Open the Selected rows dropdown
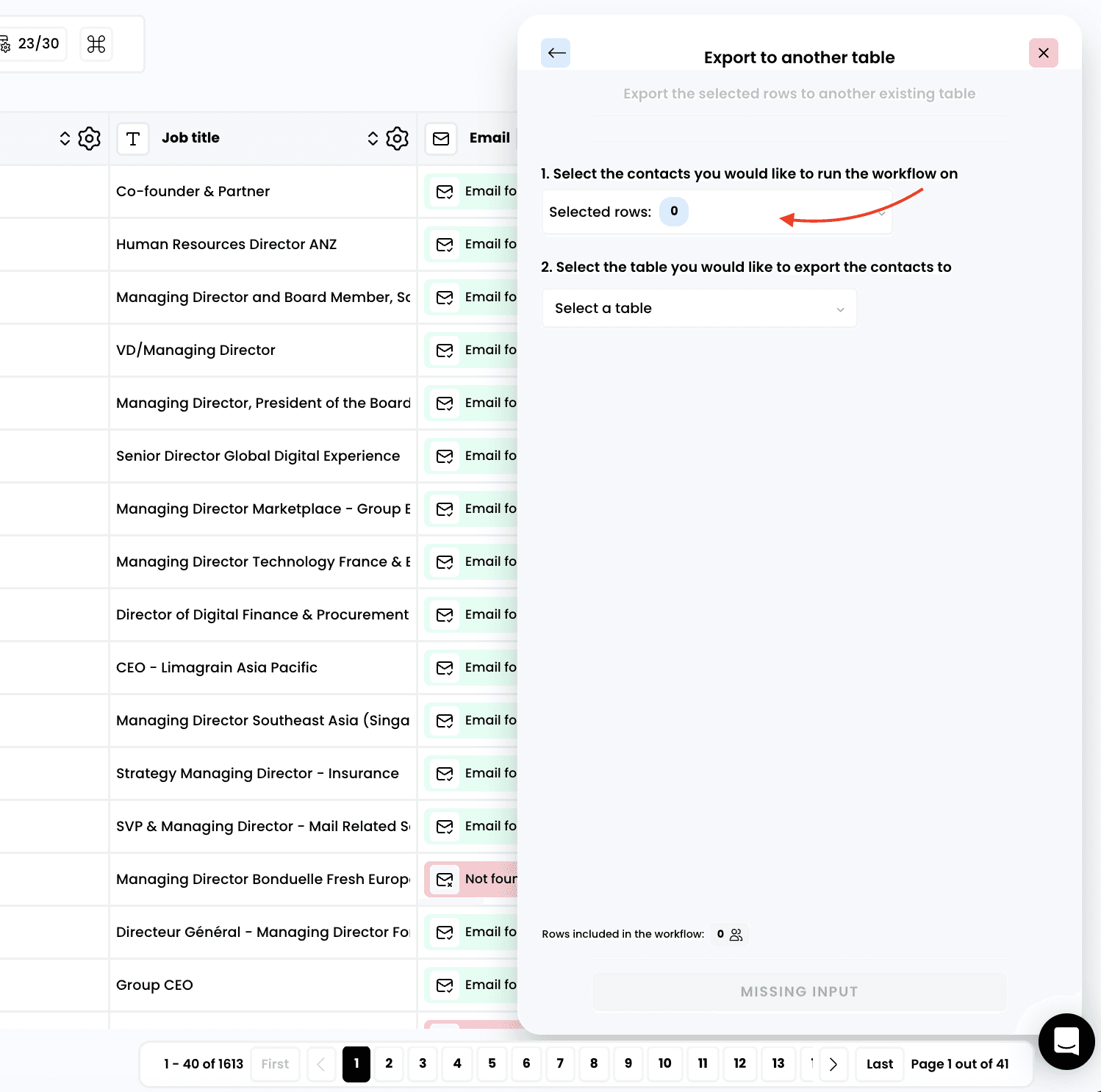Image resolution: width=1101 pixels, height=1092 pixels. coord(717,212)
